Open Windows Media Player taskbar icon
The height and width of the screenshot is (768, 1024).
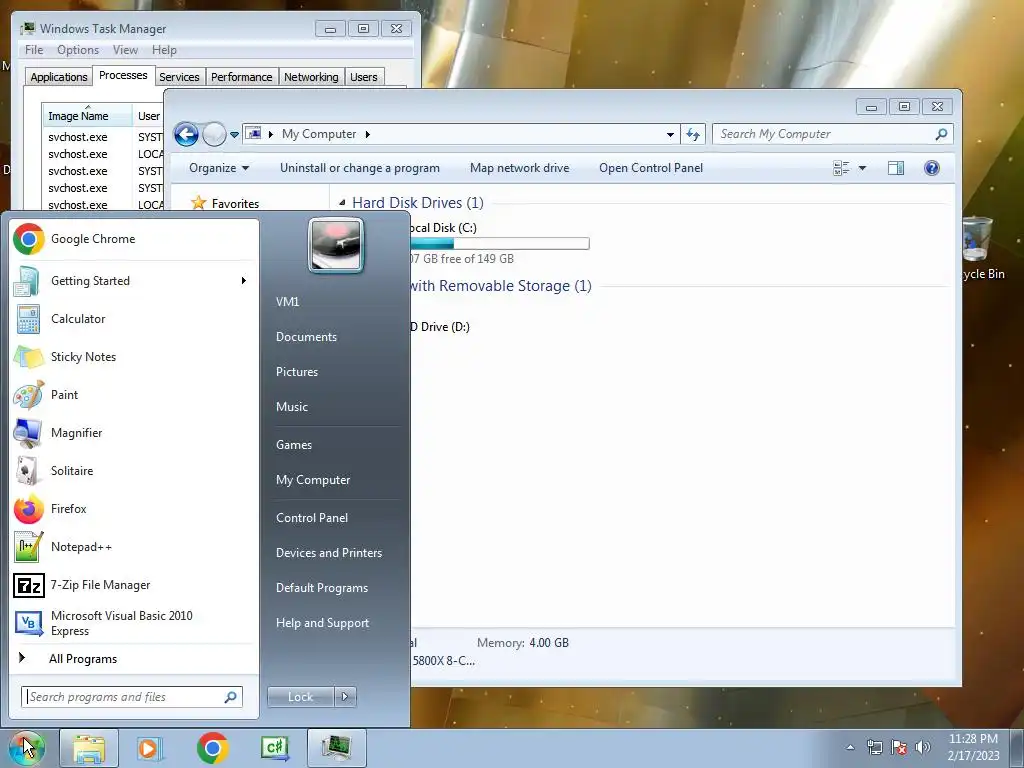pyautogui.click(x=149, y=748)
